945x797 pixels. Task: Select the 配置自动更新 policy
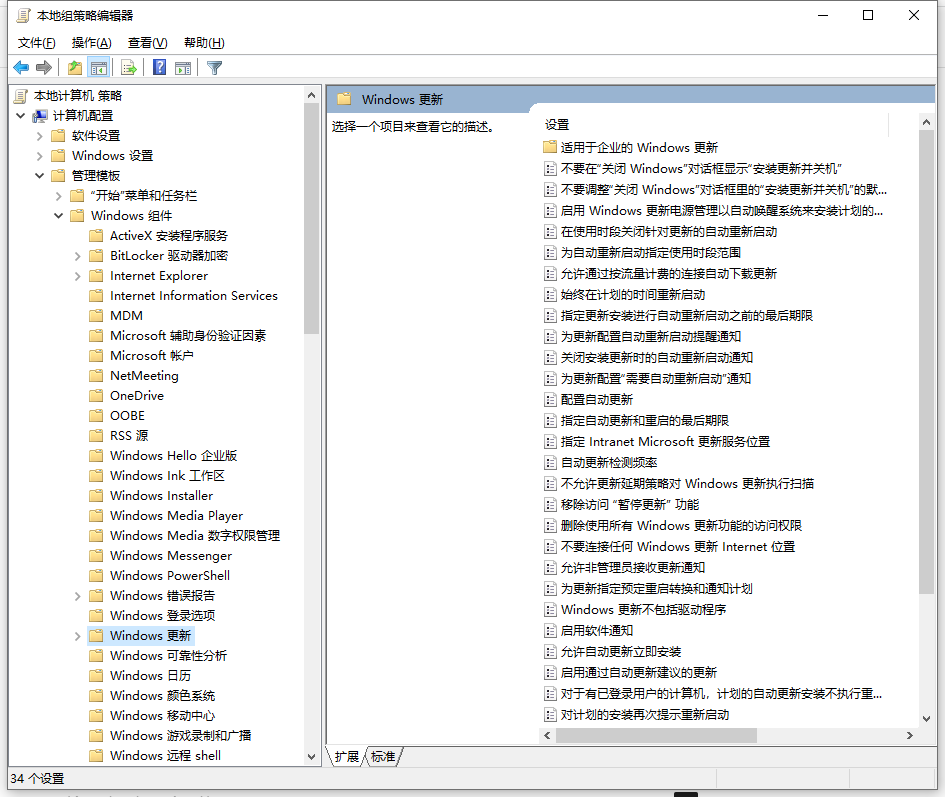(x=597, y=400)
